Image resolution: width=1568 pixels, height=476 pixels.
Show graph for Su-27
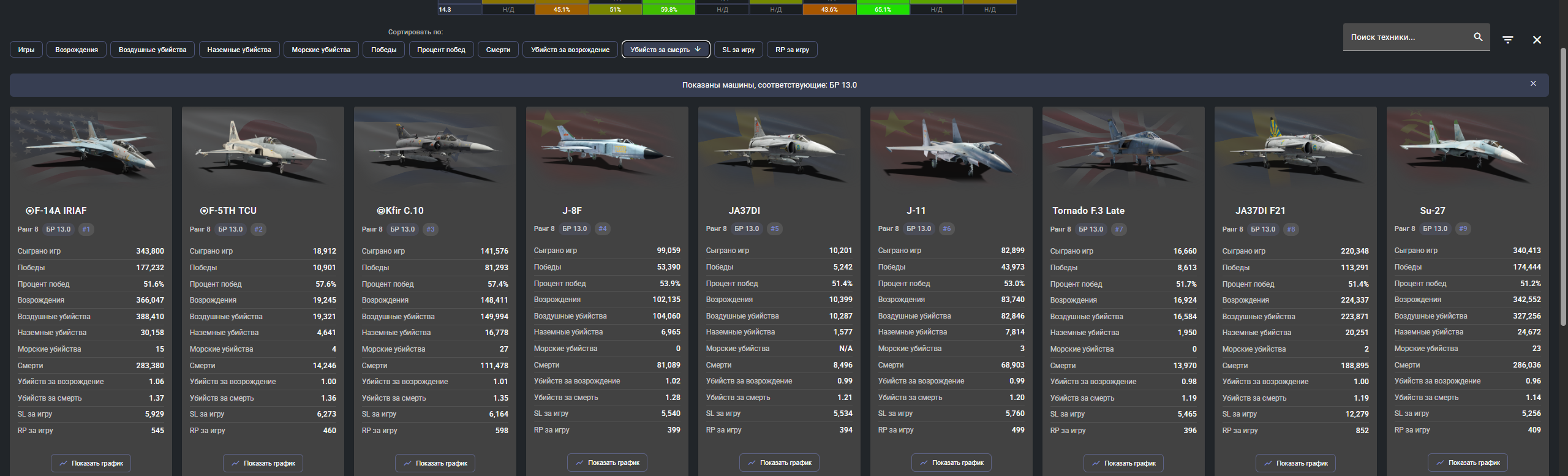click(1468, 463)
